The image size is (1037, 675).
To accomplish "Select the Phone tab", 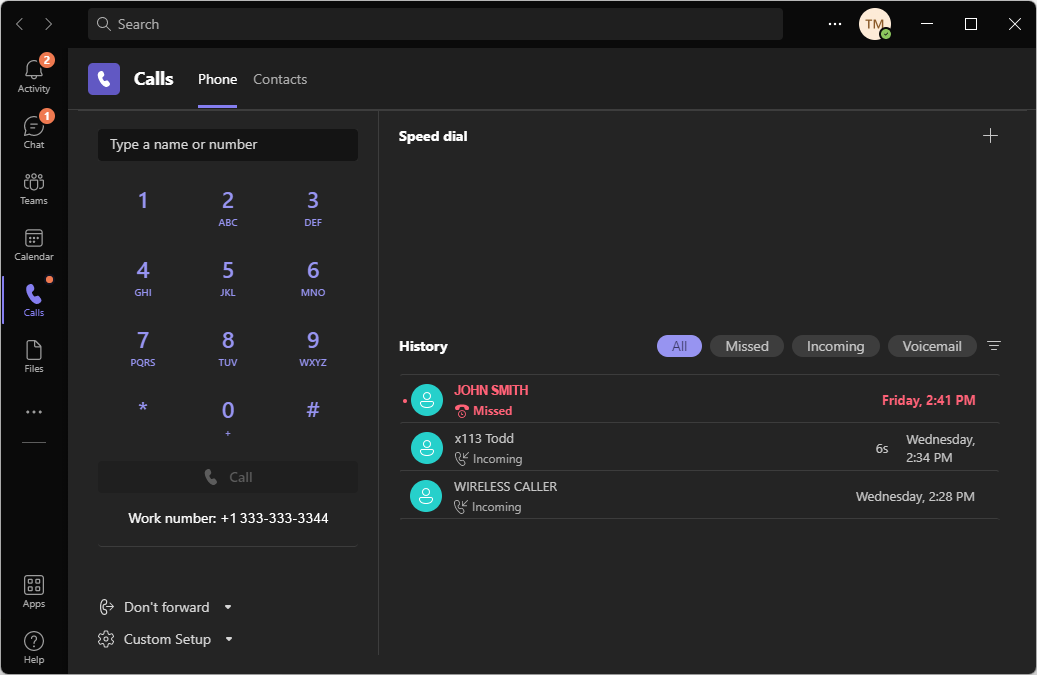I will point(217,79).
